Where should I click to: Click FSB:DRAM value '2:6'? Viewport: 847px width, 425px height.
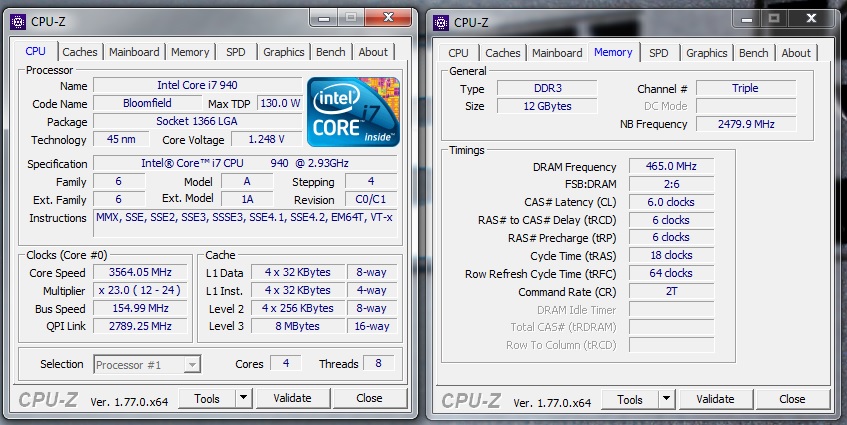671,184
